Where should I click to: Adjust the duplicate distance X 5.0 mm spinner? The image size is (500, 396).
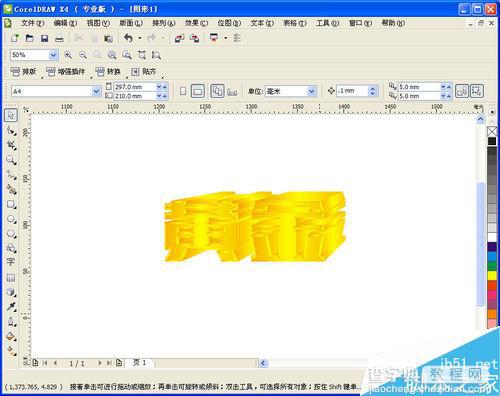click(446, 87)
